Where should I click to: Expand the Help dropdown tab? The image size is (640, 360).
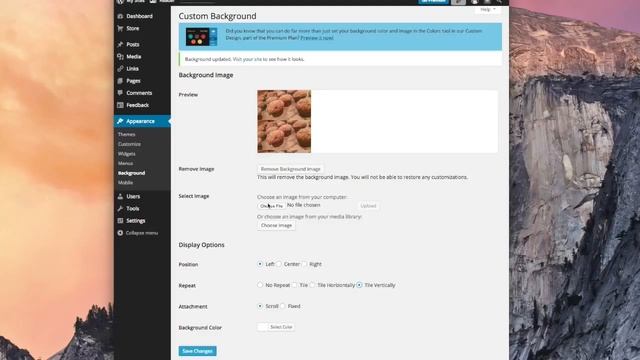(x=488, y=9)
